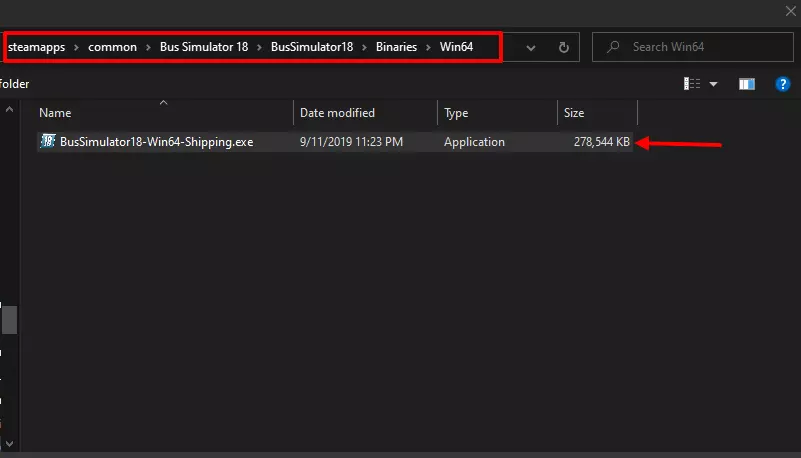
Task: Toggle the preview pane icon
Action: [x=747, y=84]
